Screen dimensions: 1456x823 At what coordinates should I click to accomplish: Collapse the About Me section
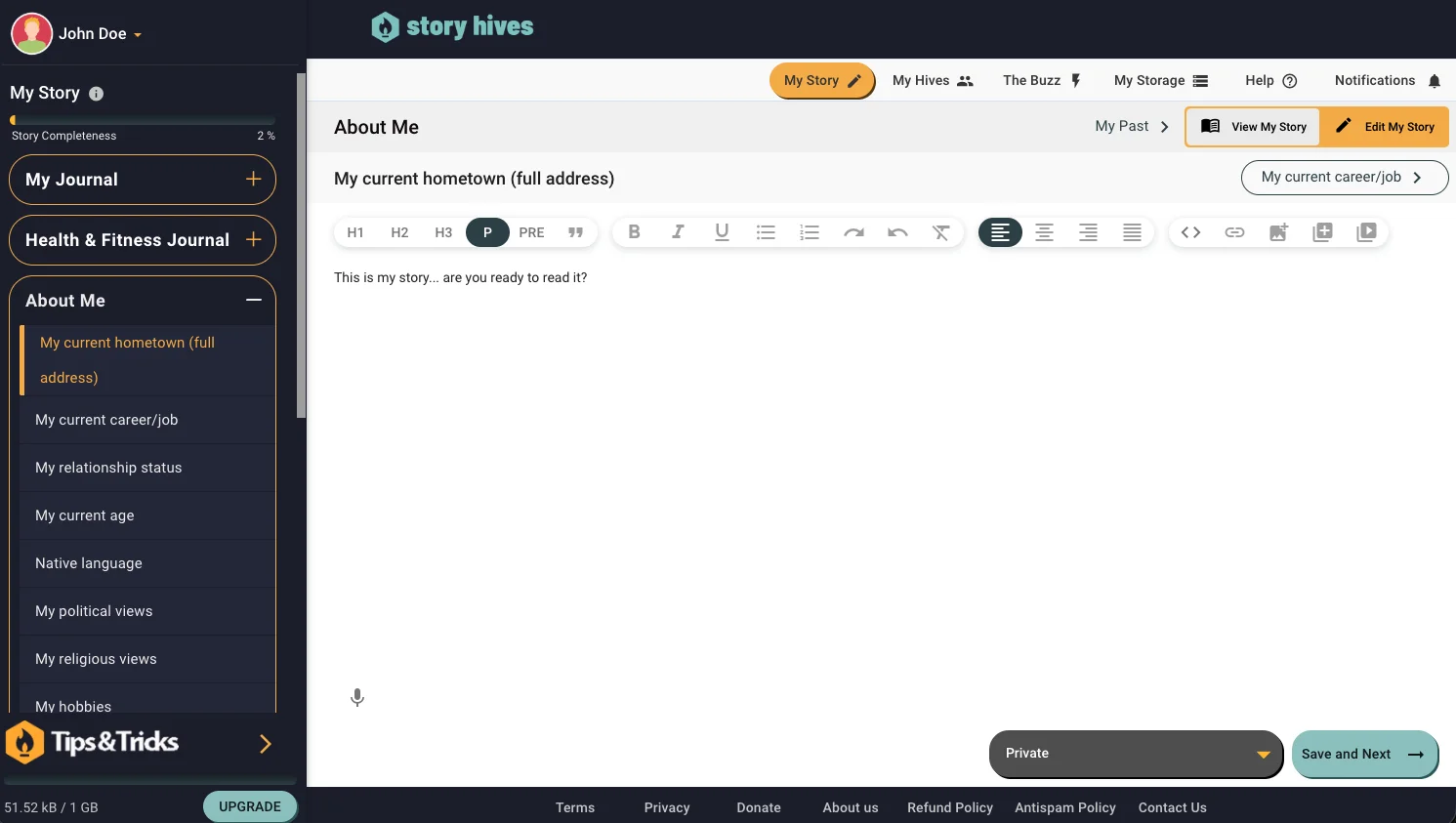(x=254, y=301)
